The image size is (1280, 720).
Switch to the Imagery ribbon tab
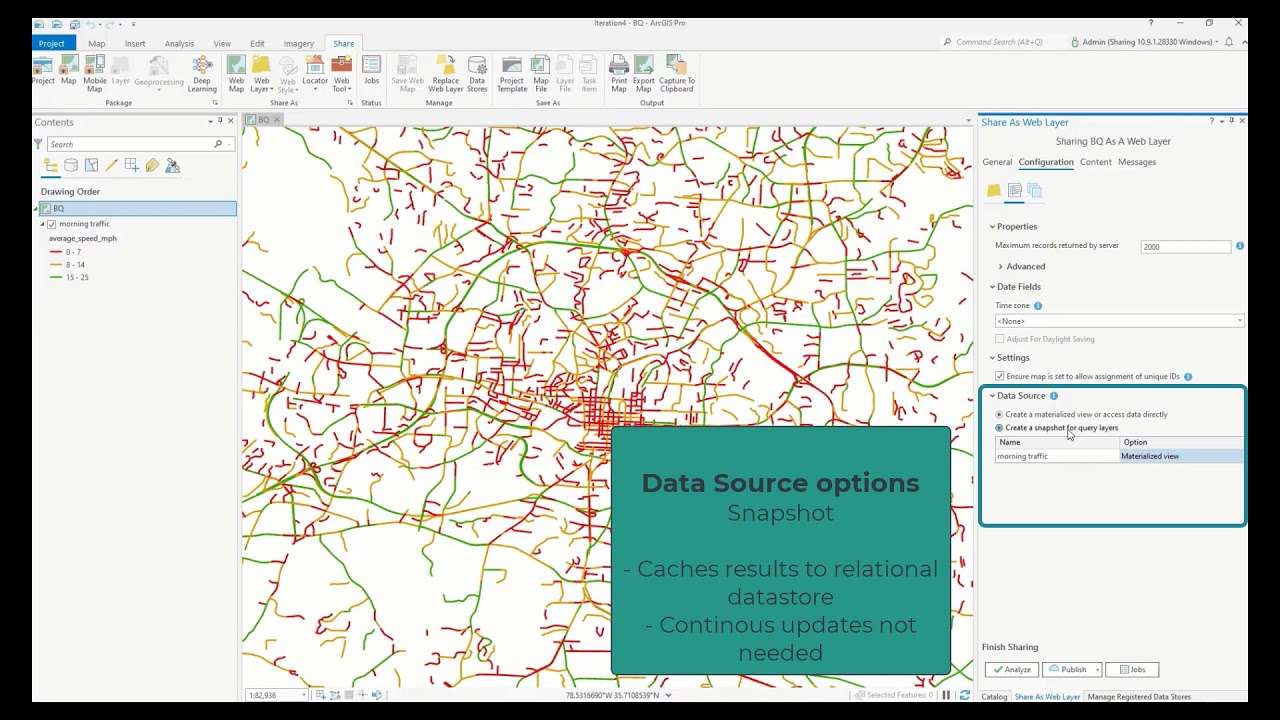pyautogui.click(x=298, y=44)
